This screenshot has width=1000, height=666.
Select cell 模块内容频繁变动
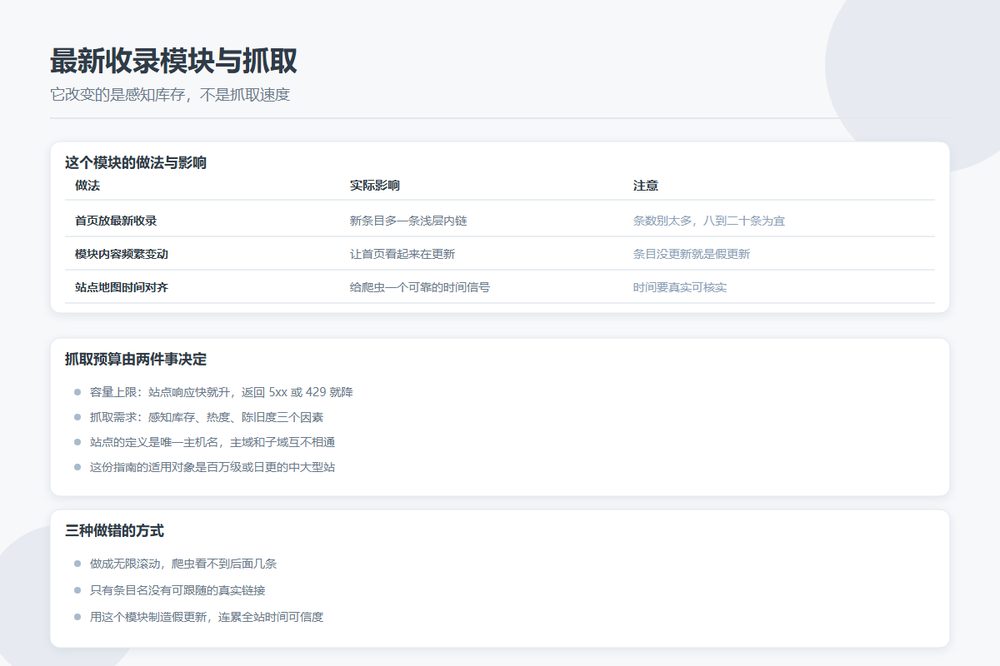[121, 254]
